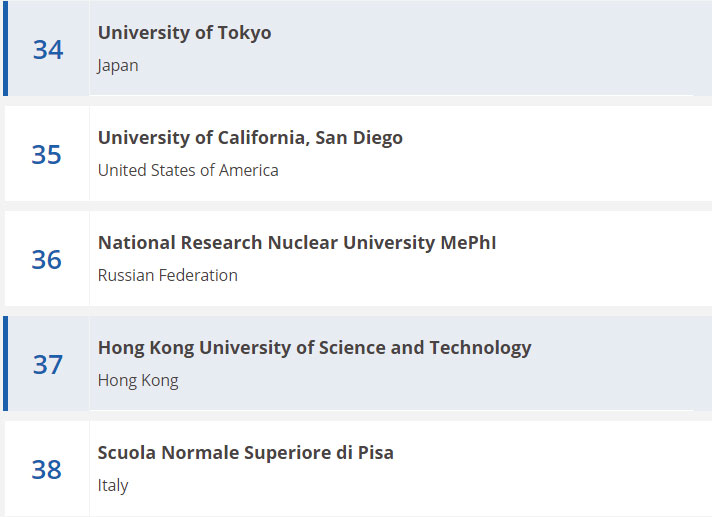Open the University of Tokyo link
Viewport: 712px width, 517px height.
pyautogui.click(x=184, y=33)
